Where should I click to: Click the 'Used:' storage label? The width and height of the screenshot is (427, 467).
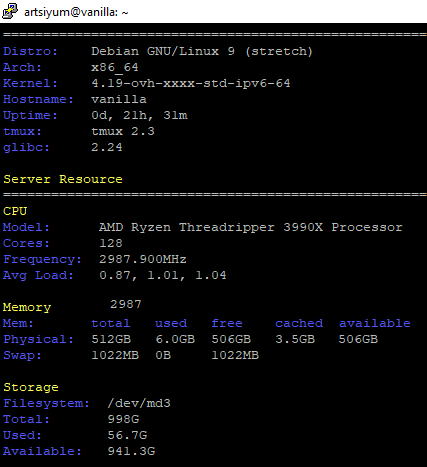pyautogui.click(x=22, y=435)
